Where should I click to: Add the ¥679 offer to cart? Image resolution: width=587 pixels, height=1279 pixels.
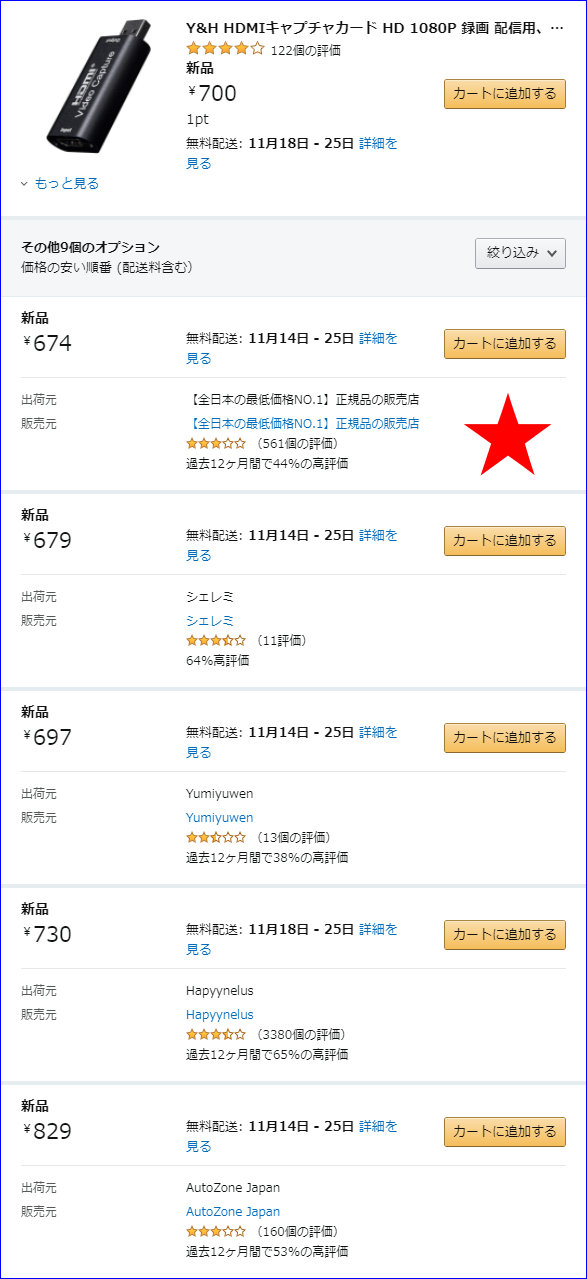pyautogui.click(x=505, y=541)
